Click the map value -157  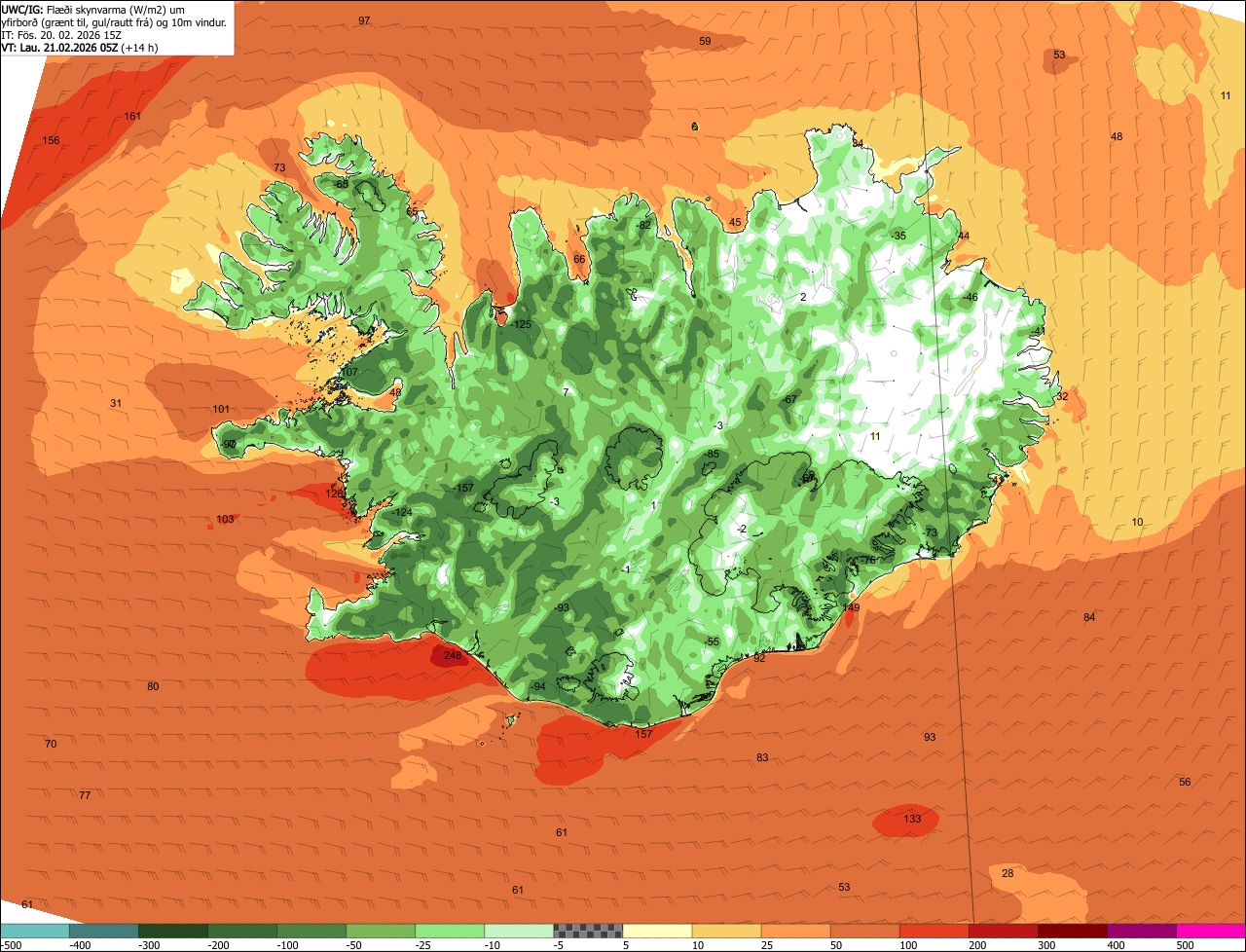[x=462, y=487]
